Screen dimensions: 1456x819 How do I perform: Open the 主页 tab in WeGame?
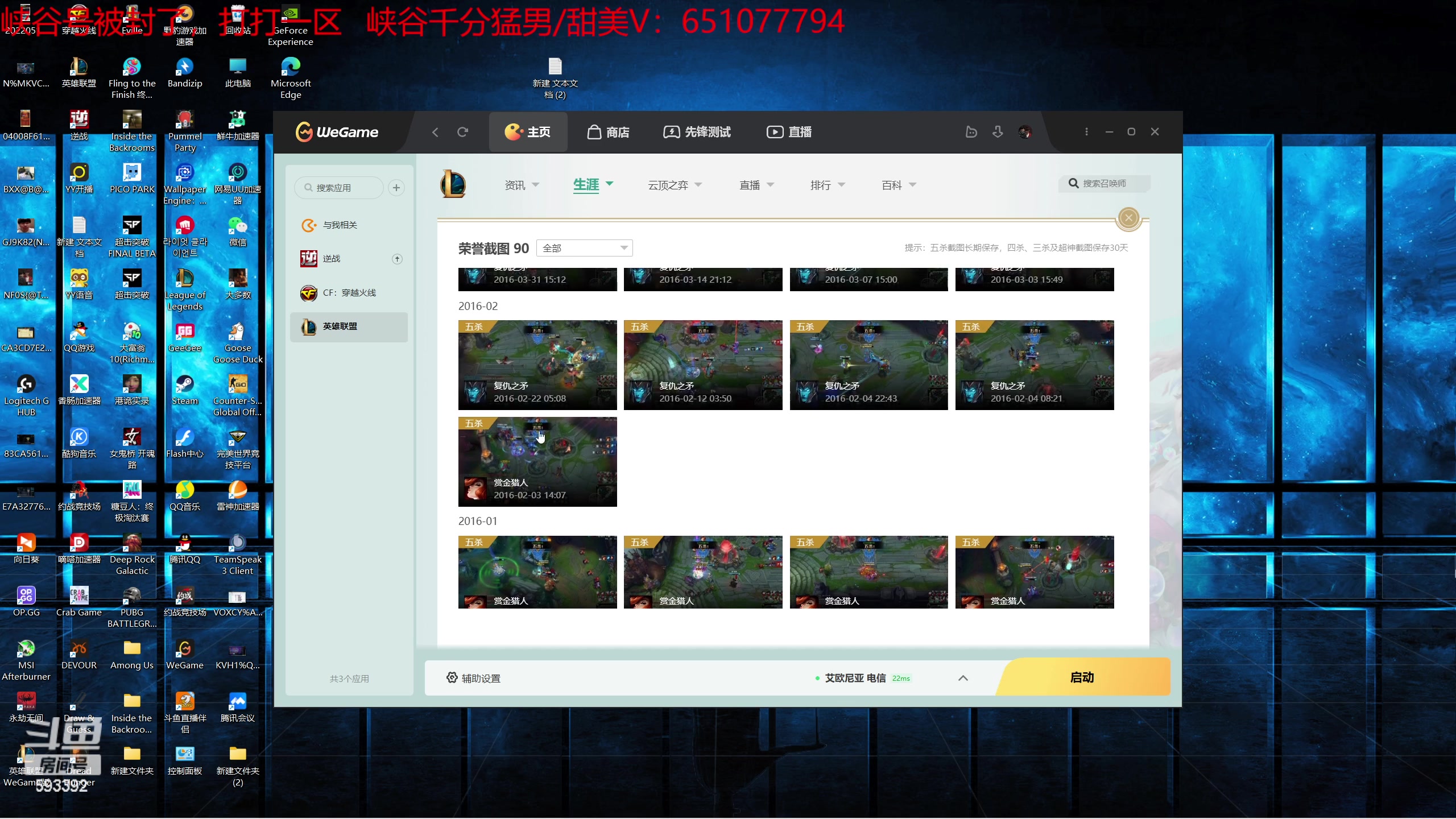click(x=528, y=132)
